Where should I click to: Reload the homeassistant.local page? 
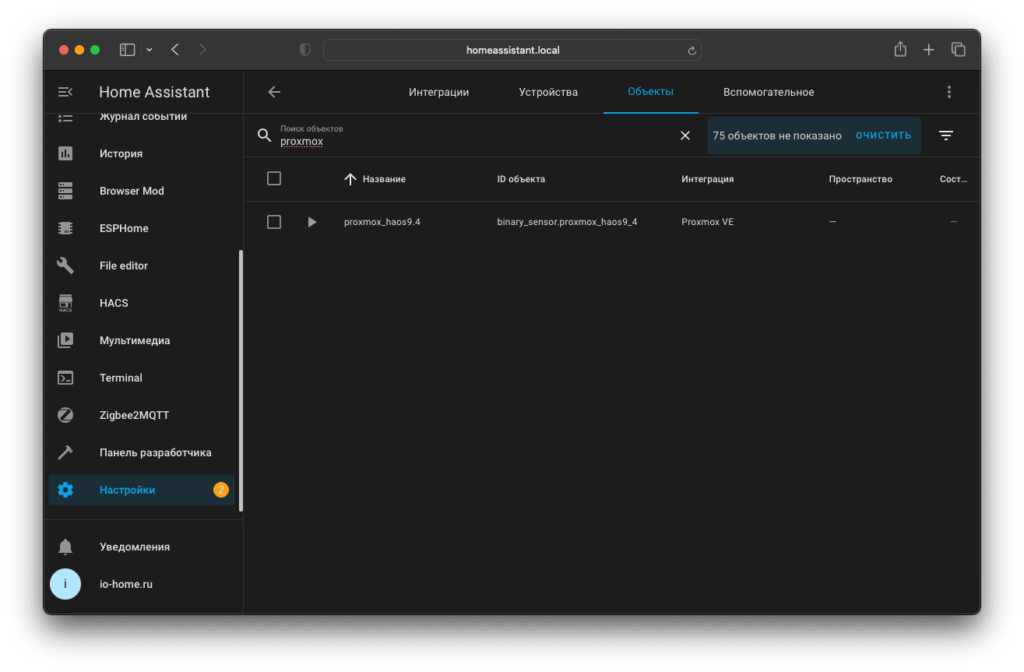click(692, 50)
